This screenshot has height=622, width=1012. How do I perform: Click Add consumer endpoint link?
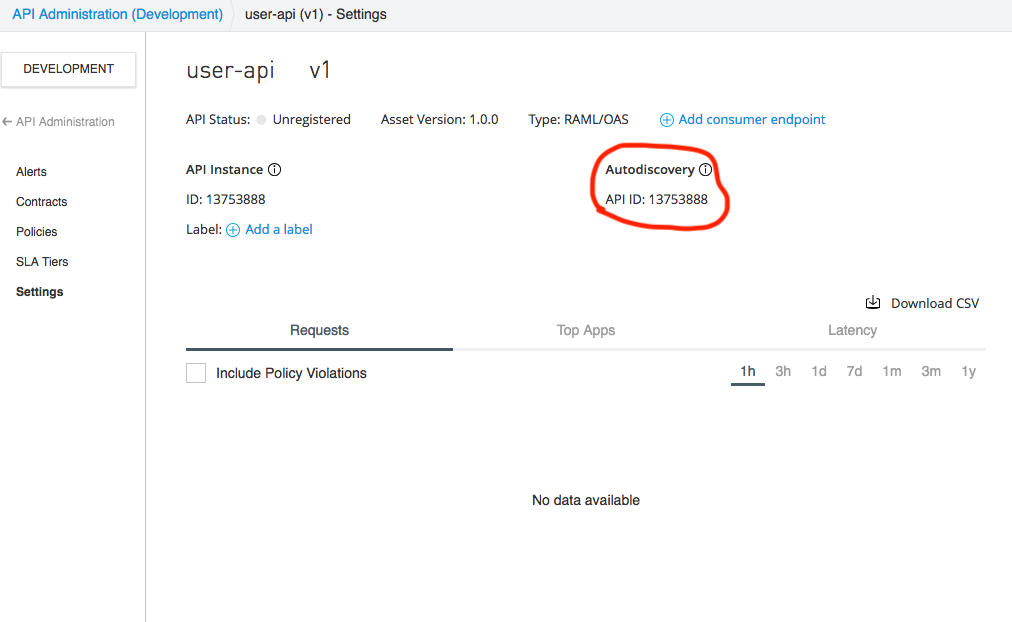coord(752,120)
